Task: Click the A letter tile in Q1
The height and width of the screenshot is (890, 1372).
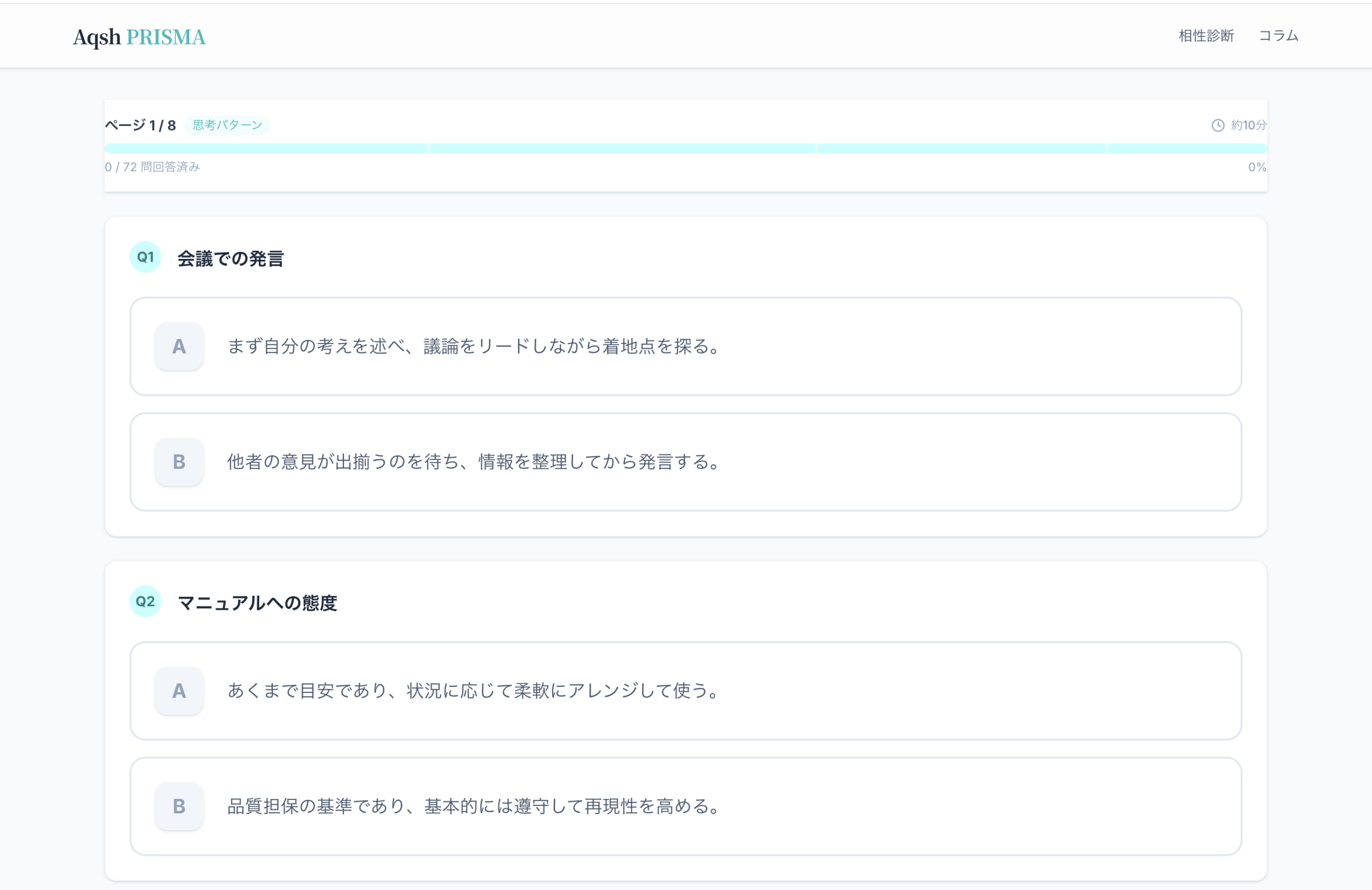Action: [178, 347]
